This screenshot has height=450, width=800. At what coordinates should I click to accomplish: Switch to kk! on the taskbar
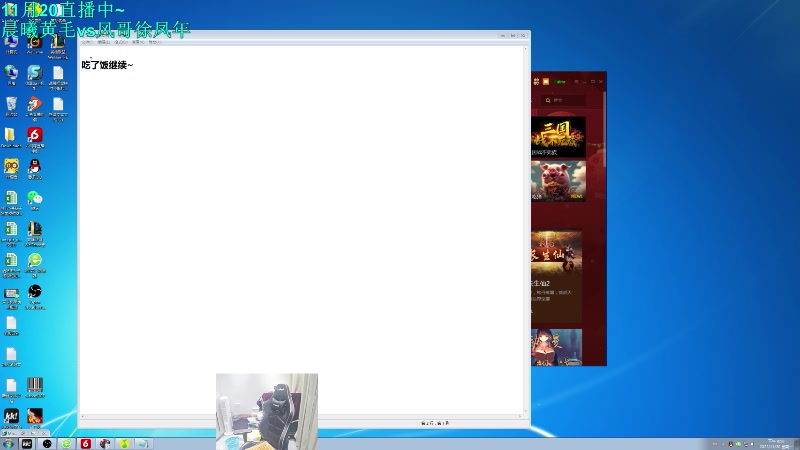click(x=27, y=444)
